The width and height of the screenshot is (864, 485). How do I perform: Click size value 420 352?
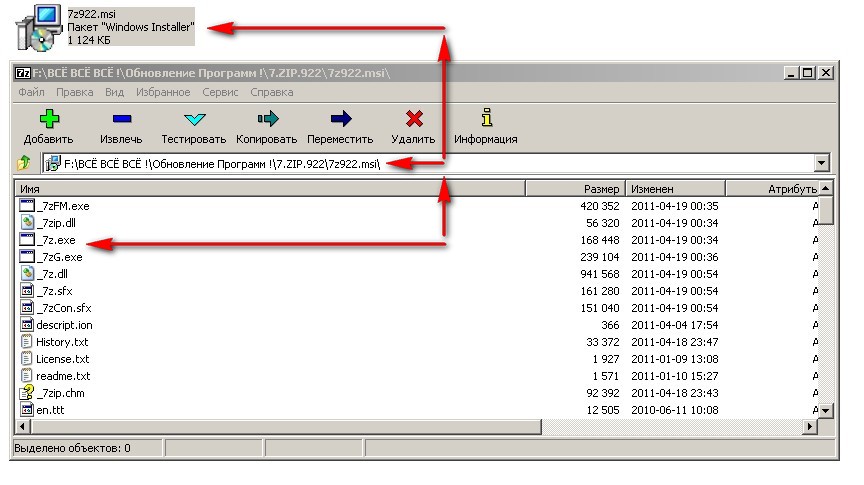click(x=600, y=206)
